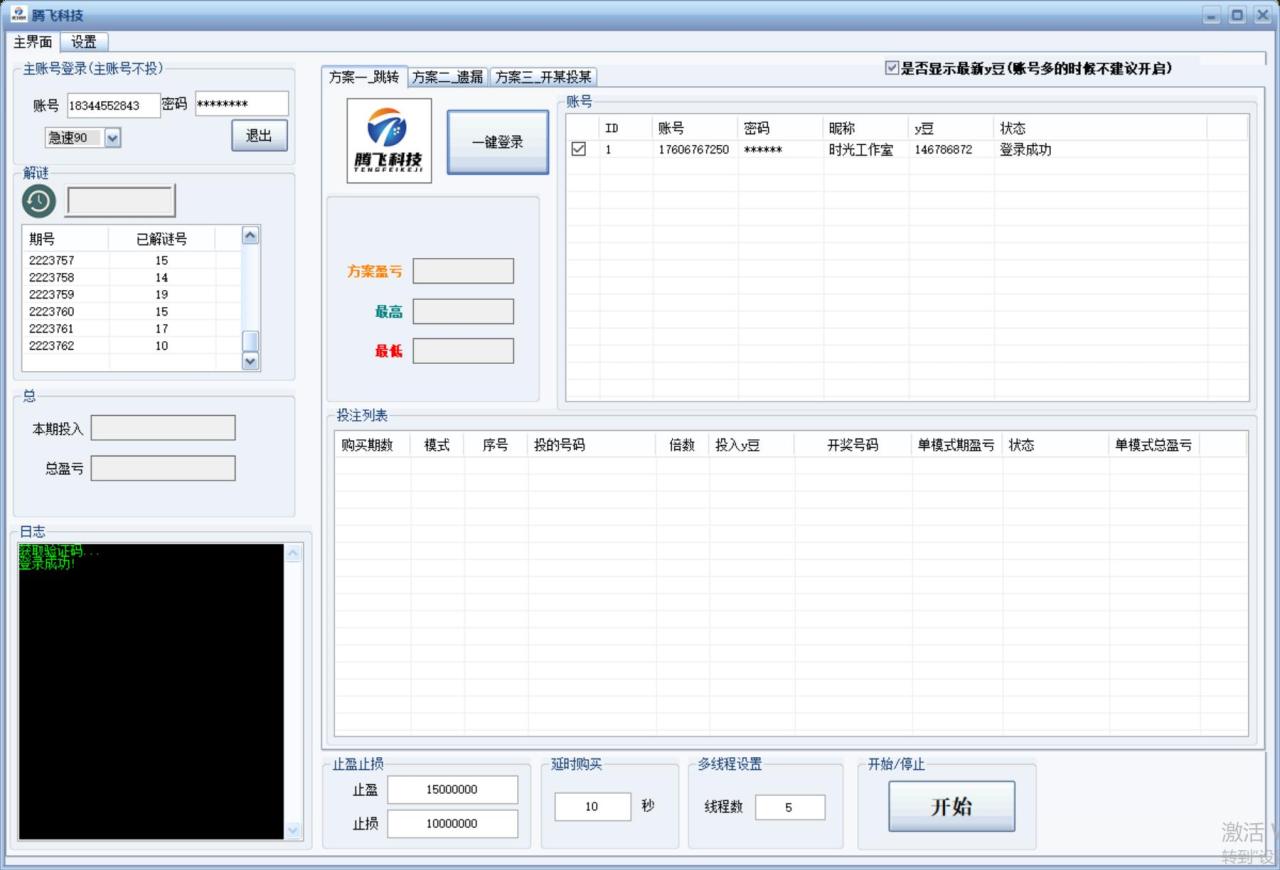Click the 一键登录 button
The image size is (1280, 870).
click(497, 141)
